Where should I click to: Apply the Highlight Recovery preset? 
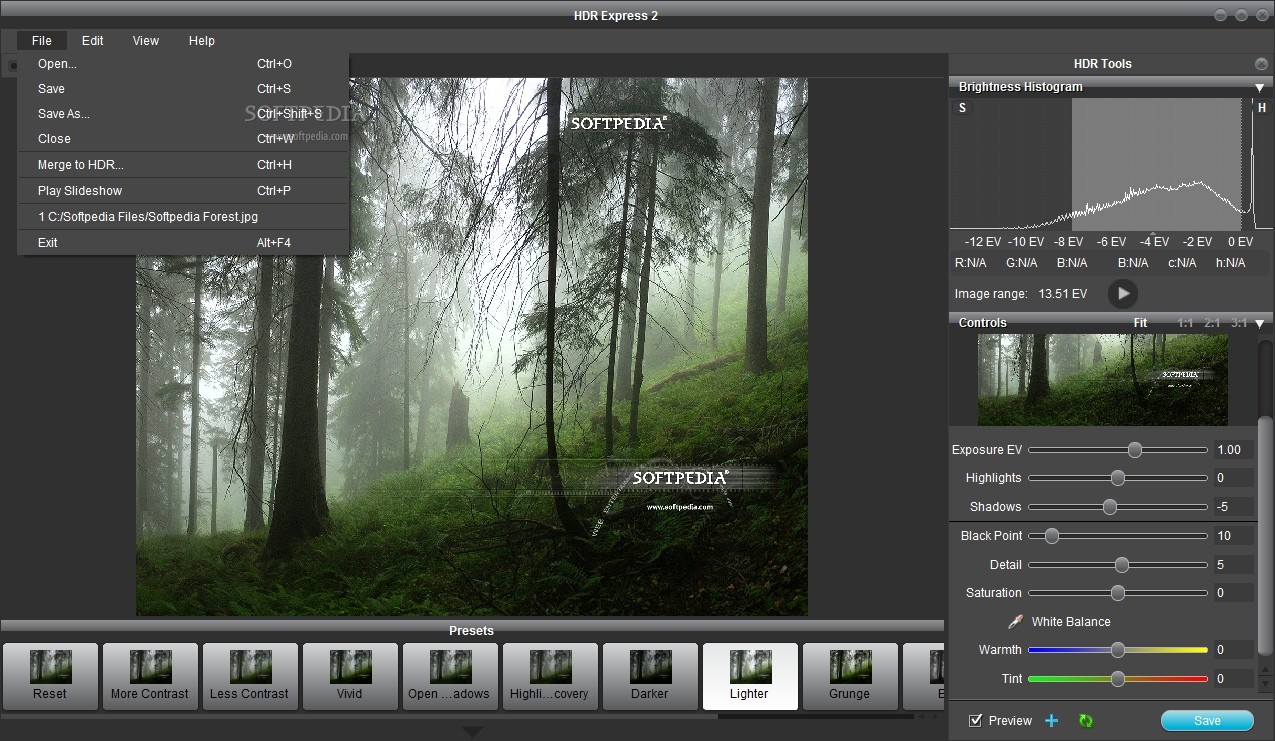550,677
